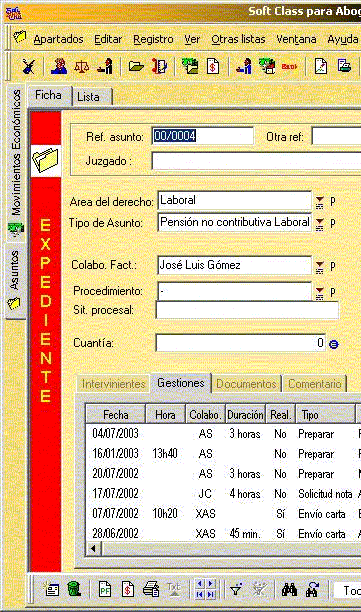
Task: Click the binoculars with arrow find-next icon
Action: [x=312, y=589]
